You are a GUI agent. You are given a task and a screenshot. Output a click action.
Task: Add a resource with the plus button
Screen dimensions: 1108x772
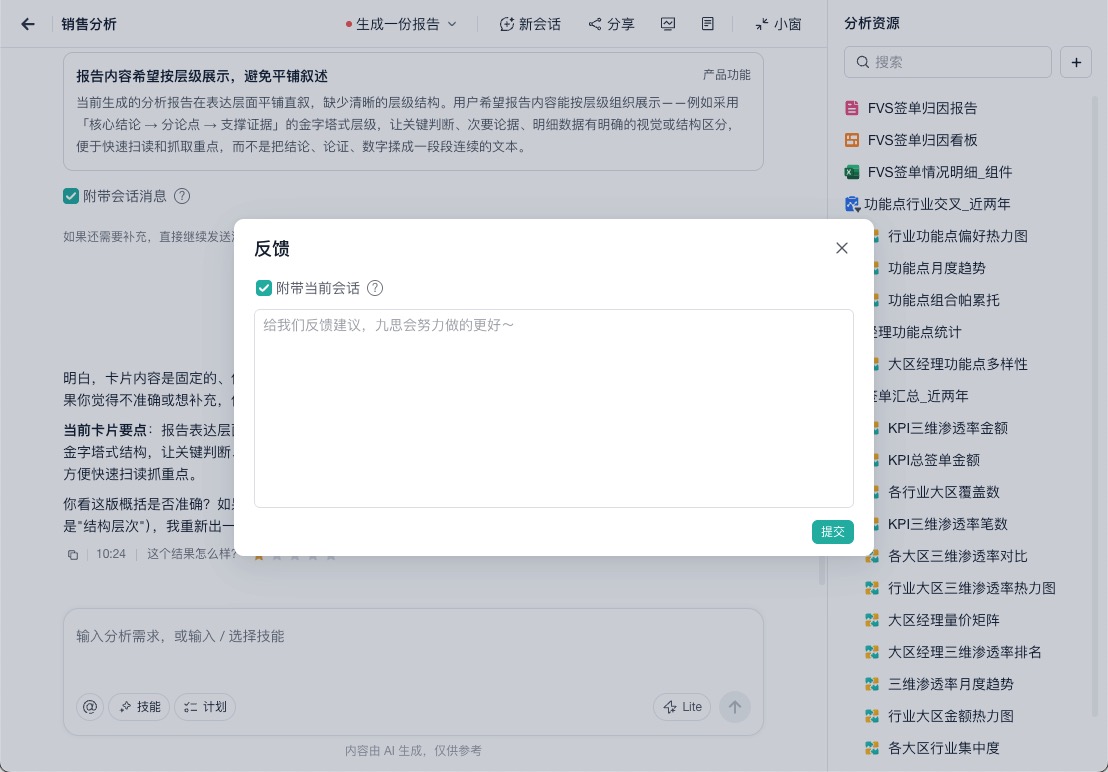pos(1076,62)
